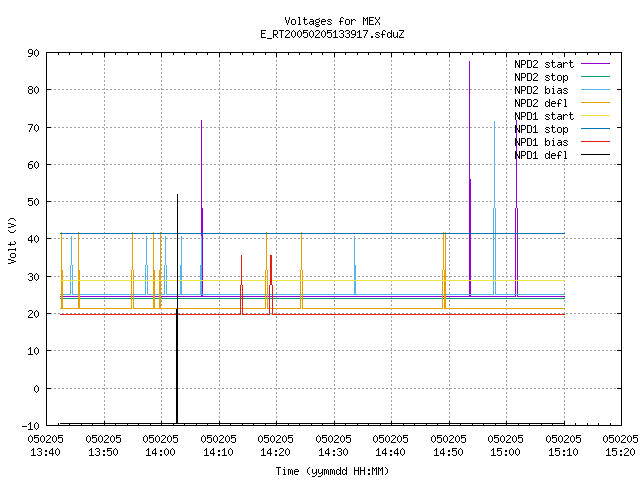This screenshot has width=640, height=480.
Task: Click the 'NPD1 defl' legend label
Action: pyautogui.click(x=541, y=156)
